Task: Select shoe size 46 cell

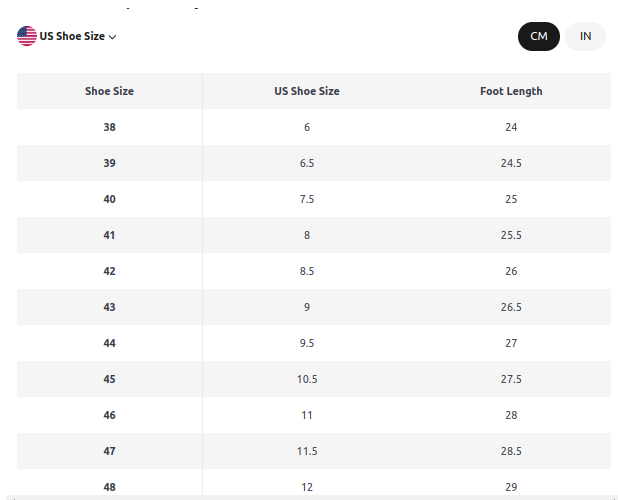Action: point(110,415)
